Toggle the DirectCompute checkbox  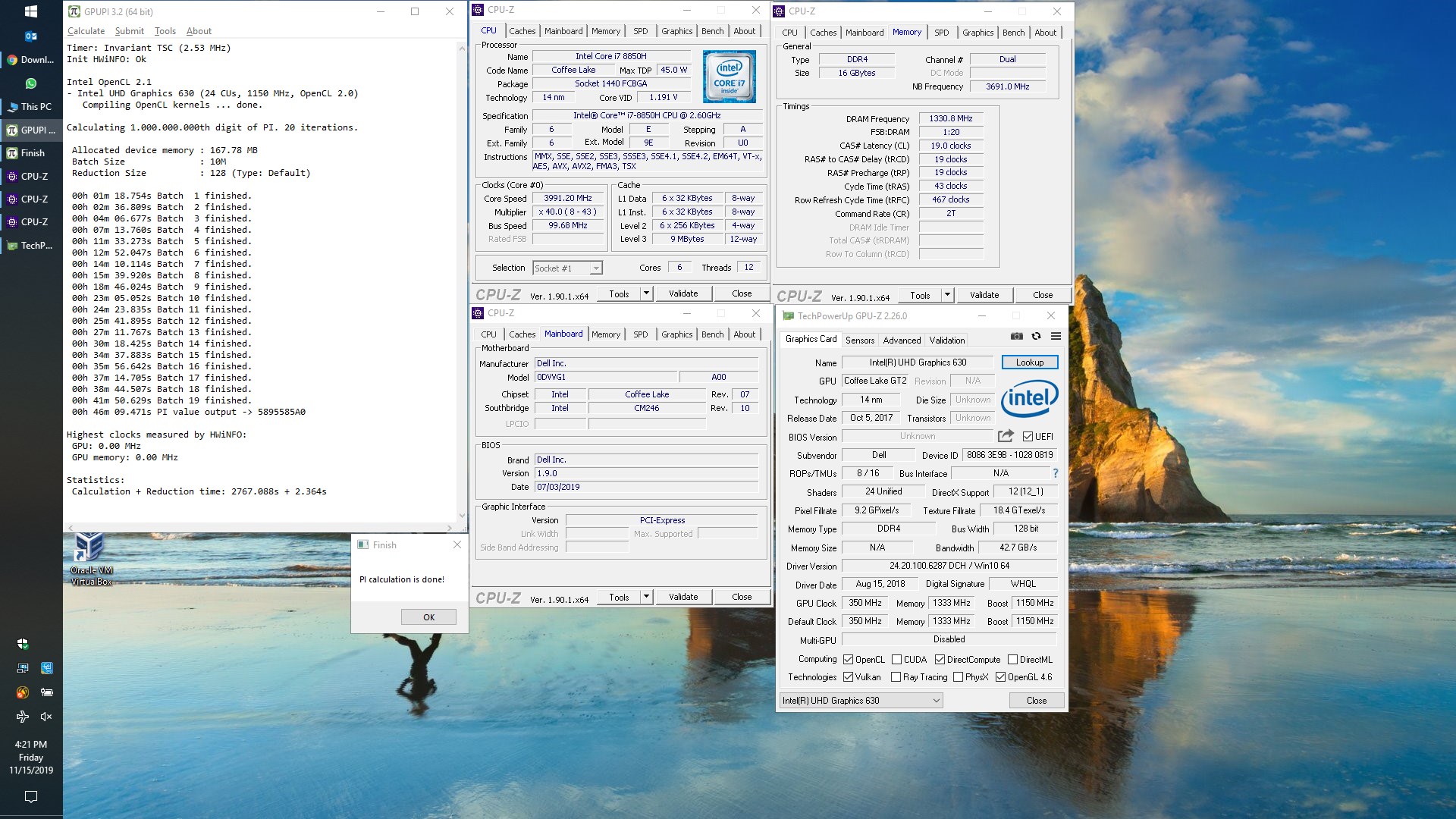pyautogui.click(x=940, y=660)
